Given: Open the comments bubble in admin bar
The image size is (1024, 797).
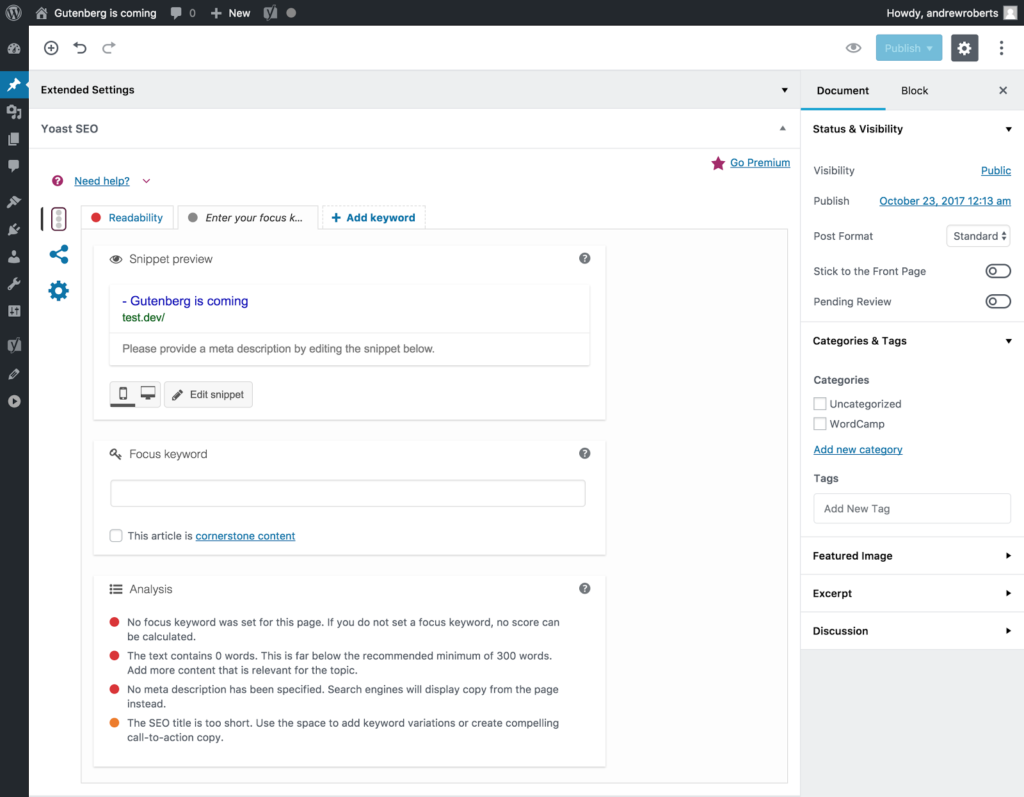Looking at the screenshot, I should (183, 12).
